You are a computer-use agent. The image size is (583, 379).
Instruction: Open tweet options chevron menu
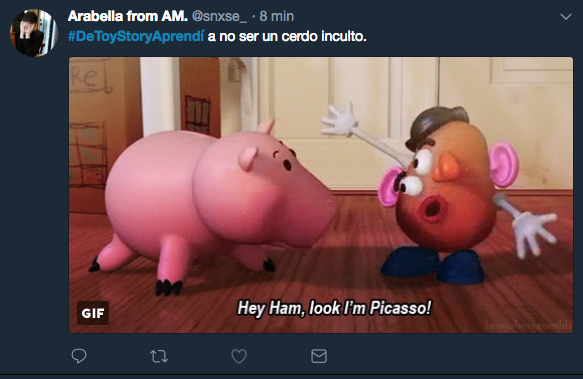(x=566, y=17)
